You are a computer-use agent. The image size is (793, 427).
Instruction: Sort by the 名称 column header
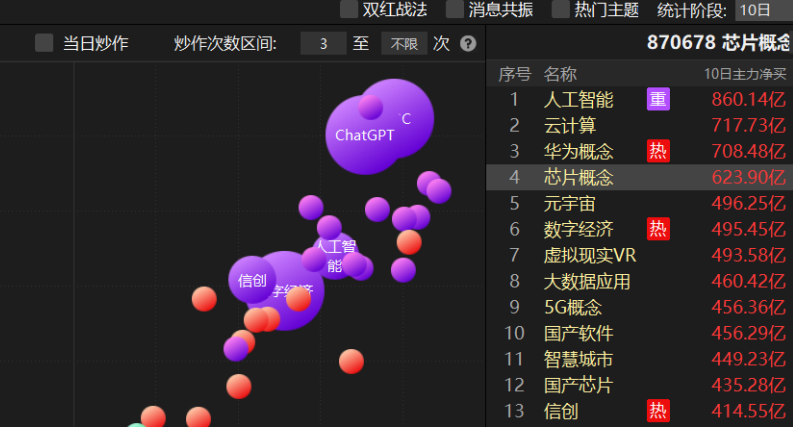click(x=560, y=74)
